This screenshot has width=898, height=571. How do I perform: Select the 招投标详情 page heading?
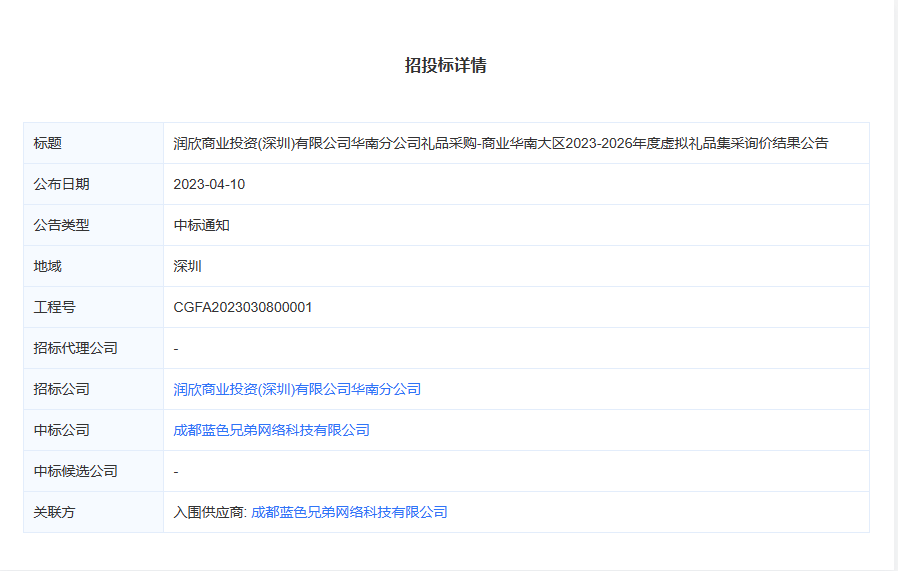(446, 65)
